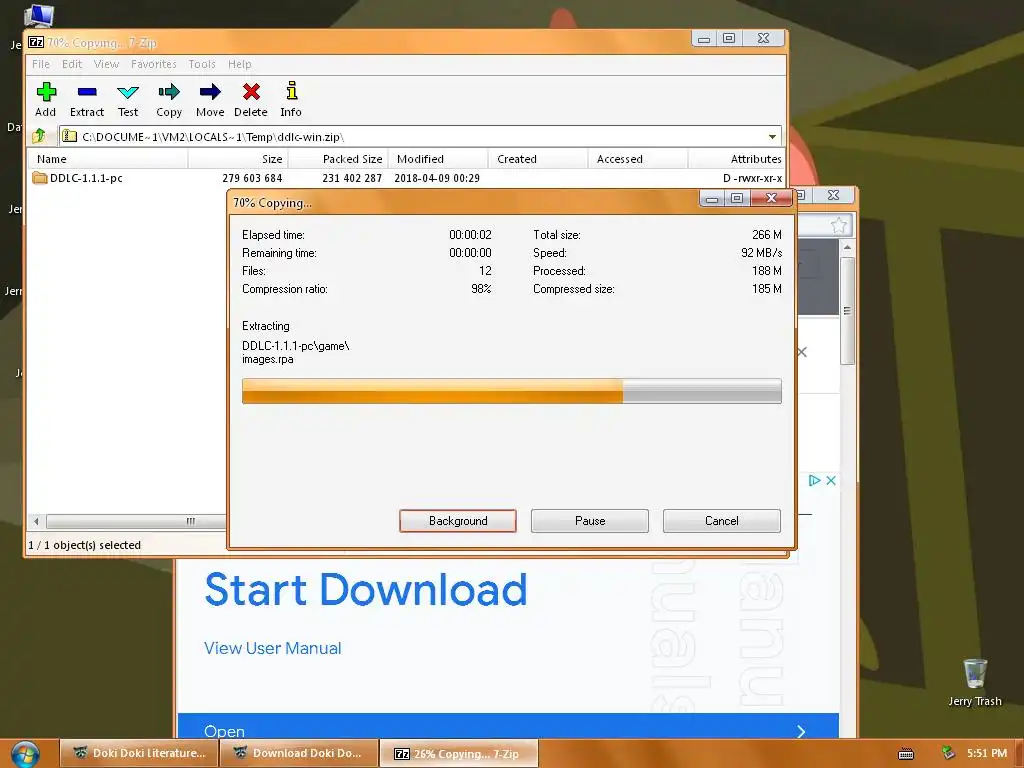1024x768 pixels.
Task: Open the Windows Start orb
Action: (25, 754)
